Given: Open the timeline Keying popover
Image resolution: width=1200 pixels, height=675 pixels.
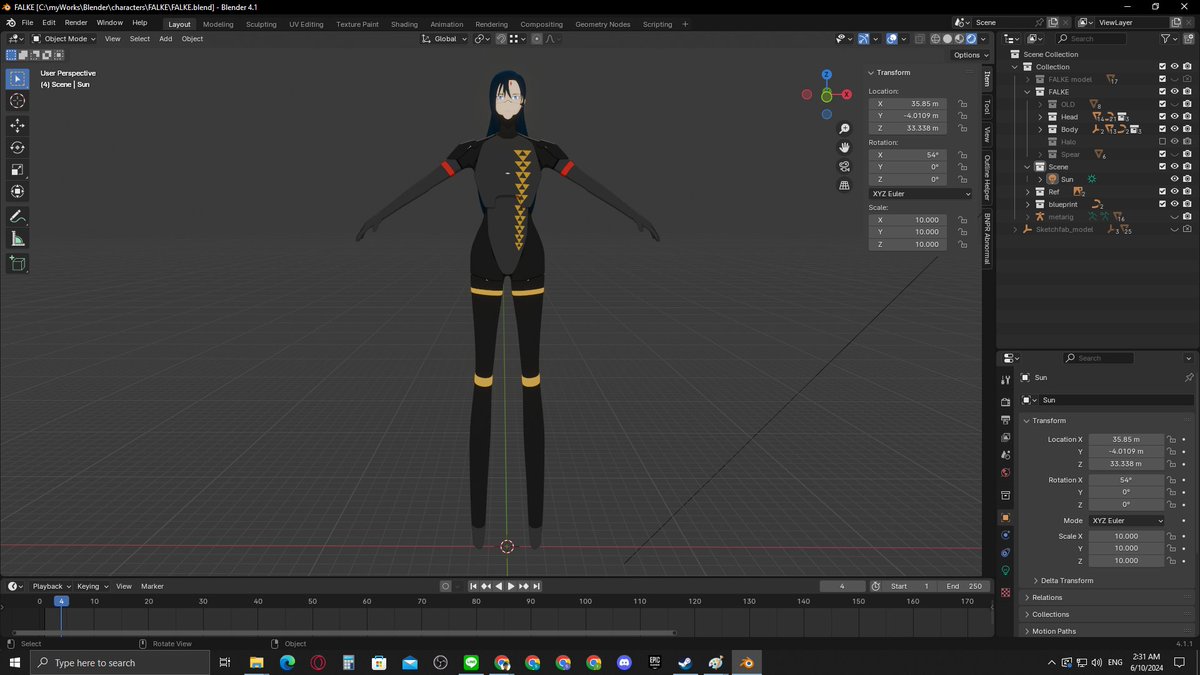Looking at the screenshot, I should [92, 586].
